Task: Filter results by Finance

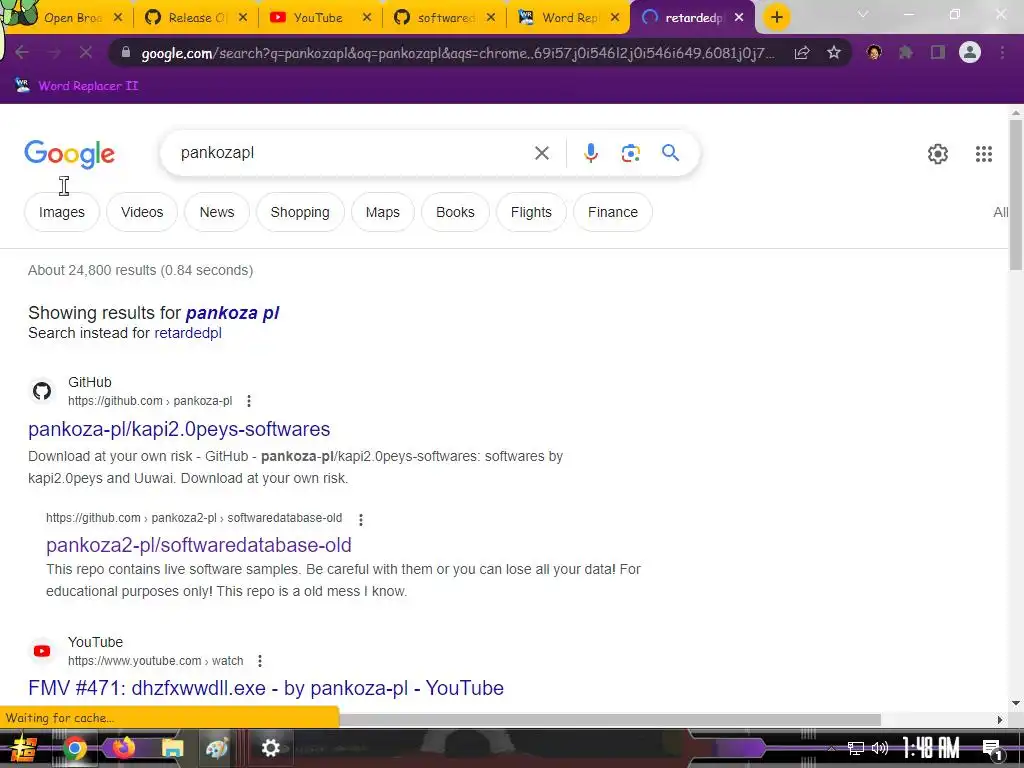Action: click(x=613, y=212)
